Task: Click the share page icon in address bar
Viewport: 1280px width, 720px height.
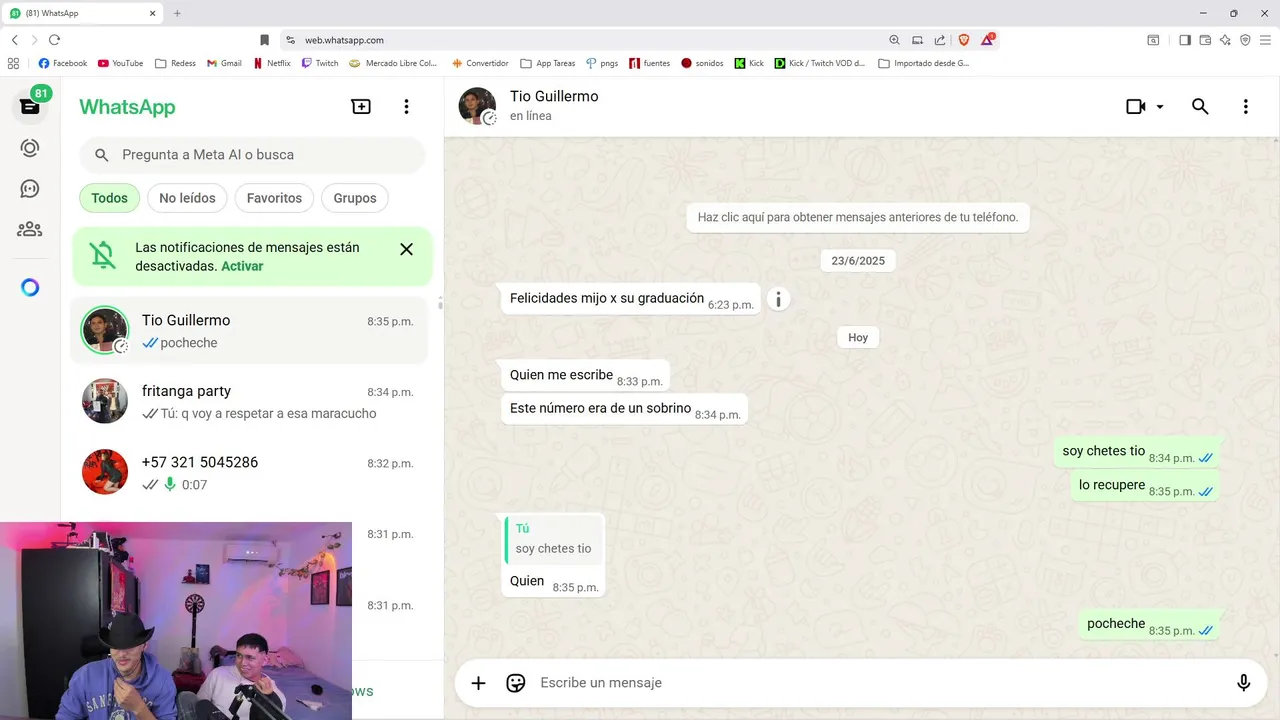Action: click(x=940, y=40)
